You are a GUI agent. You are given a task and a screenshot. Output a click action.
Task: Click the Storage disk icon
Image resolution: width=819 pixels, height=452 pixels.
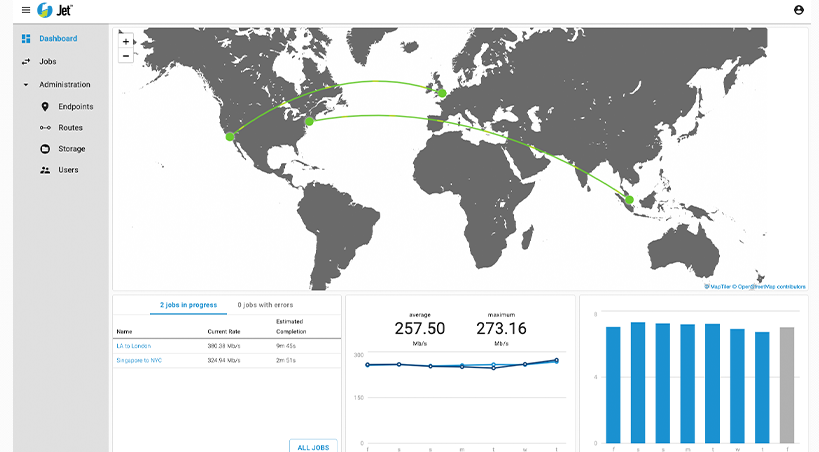45,149
